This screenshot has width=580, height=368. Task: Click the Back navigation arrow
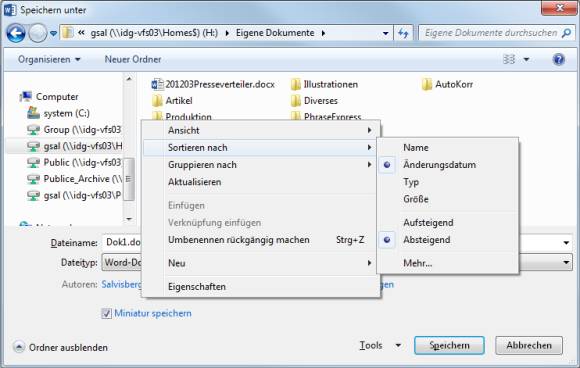click(x=16, y=33)
